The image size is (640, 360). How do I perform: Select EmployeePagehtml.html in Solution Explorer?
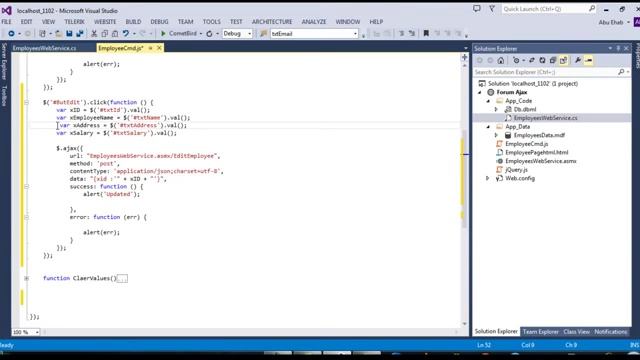(x=536, y=152)
